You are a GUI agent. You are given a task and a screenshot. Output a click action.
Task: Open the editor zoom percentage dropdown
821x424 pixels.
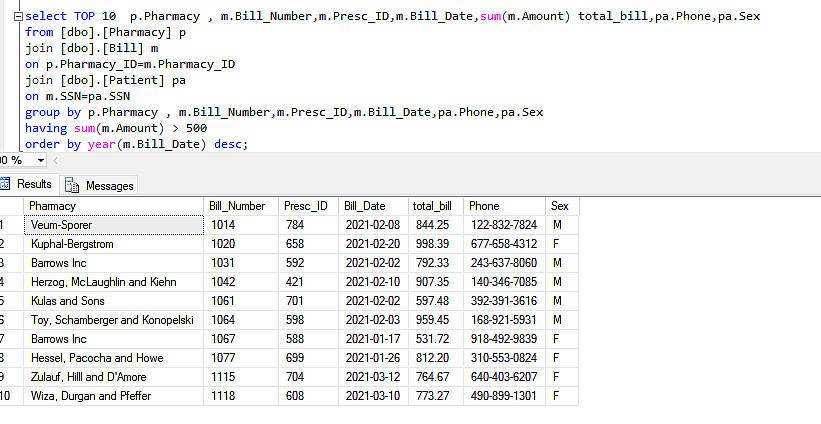pyautogui.click(x=14, y=160)
